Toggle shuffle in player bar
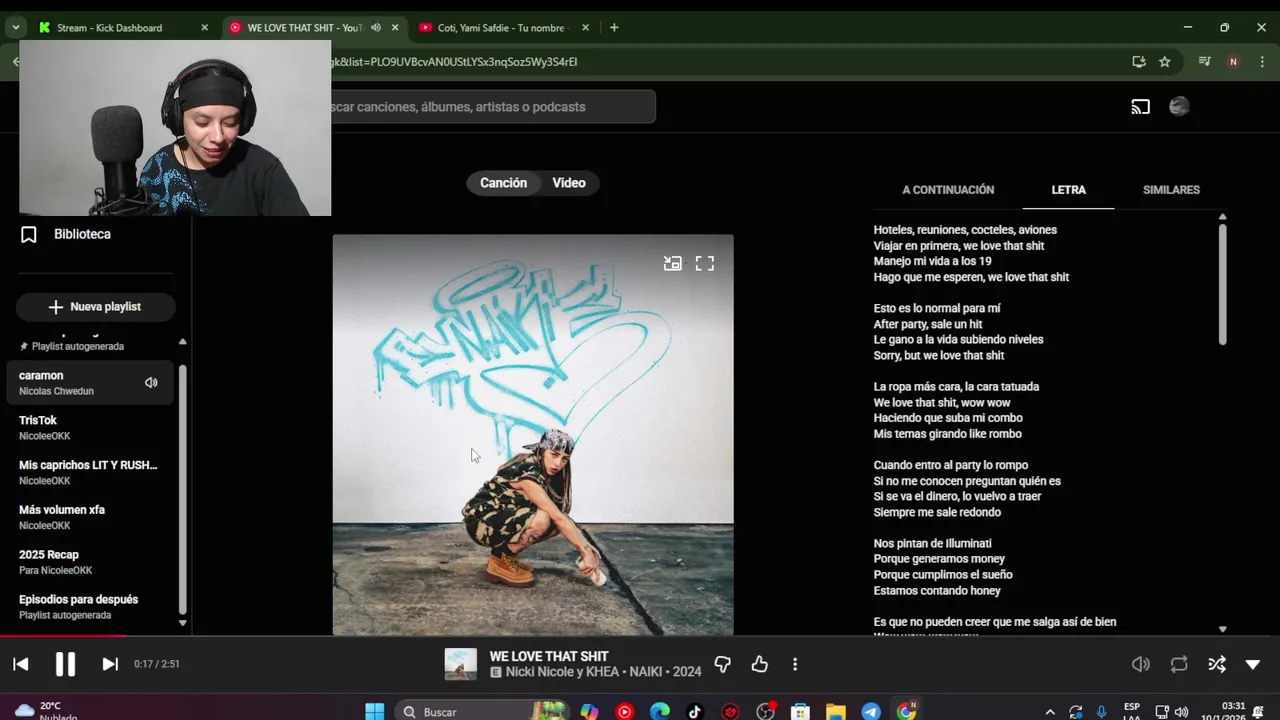1280x720 pixels. click(x=1217, y=664)
